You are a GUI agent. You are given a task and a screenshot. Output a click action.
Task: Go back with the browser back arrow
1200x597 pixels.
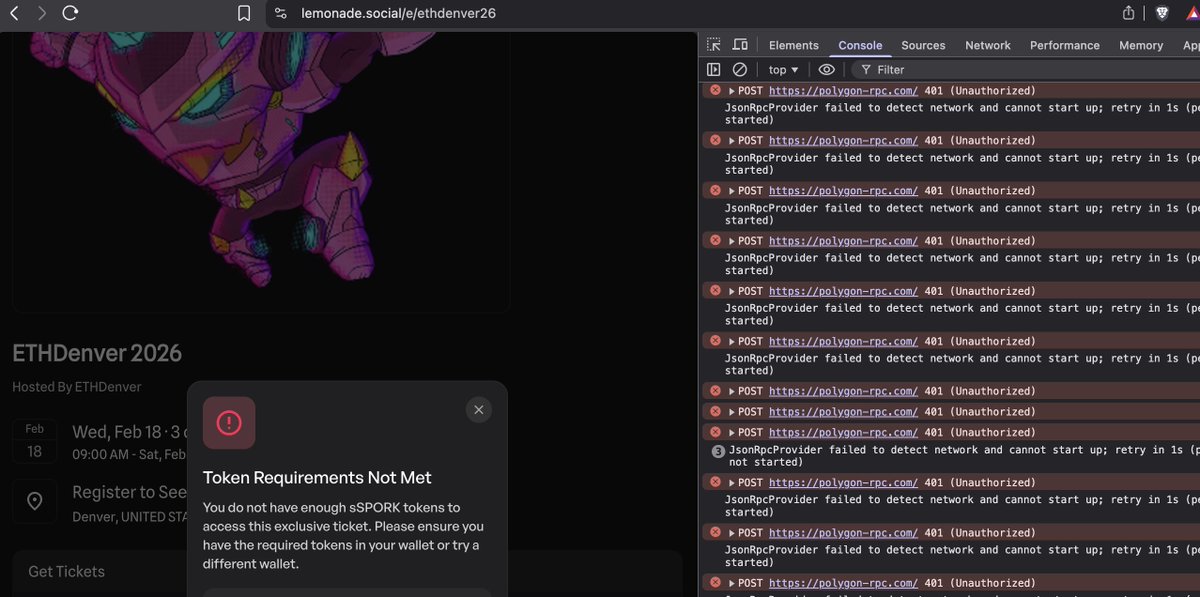point(14,13)
